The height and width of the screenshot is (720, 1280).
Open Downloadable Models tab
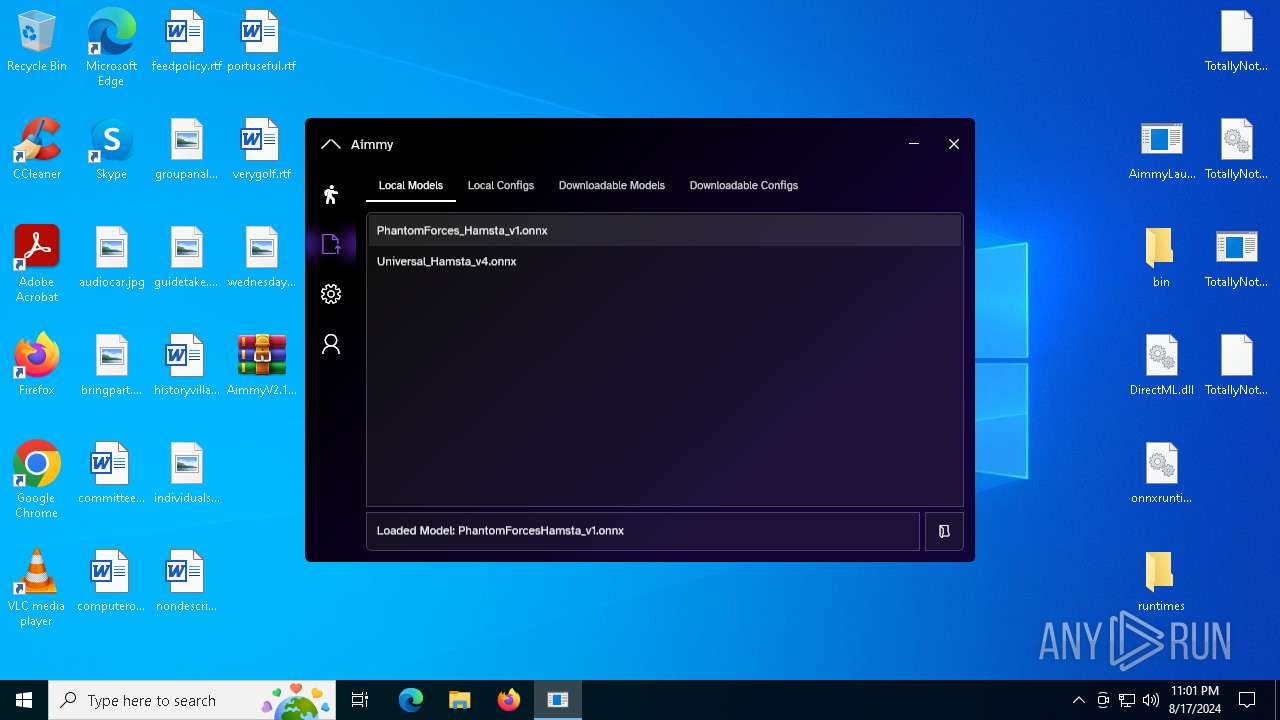tap(612, 185)
